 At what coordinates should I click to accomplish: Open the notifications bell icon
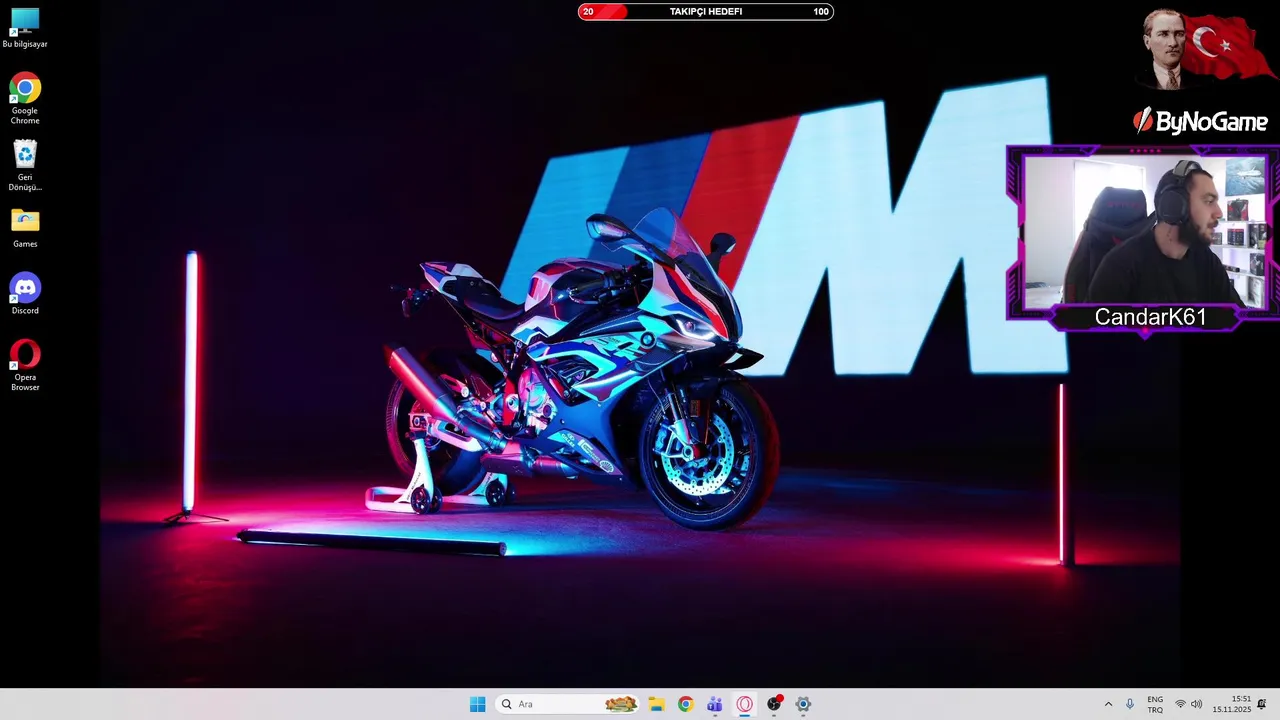pos(1262,704)
